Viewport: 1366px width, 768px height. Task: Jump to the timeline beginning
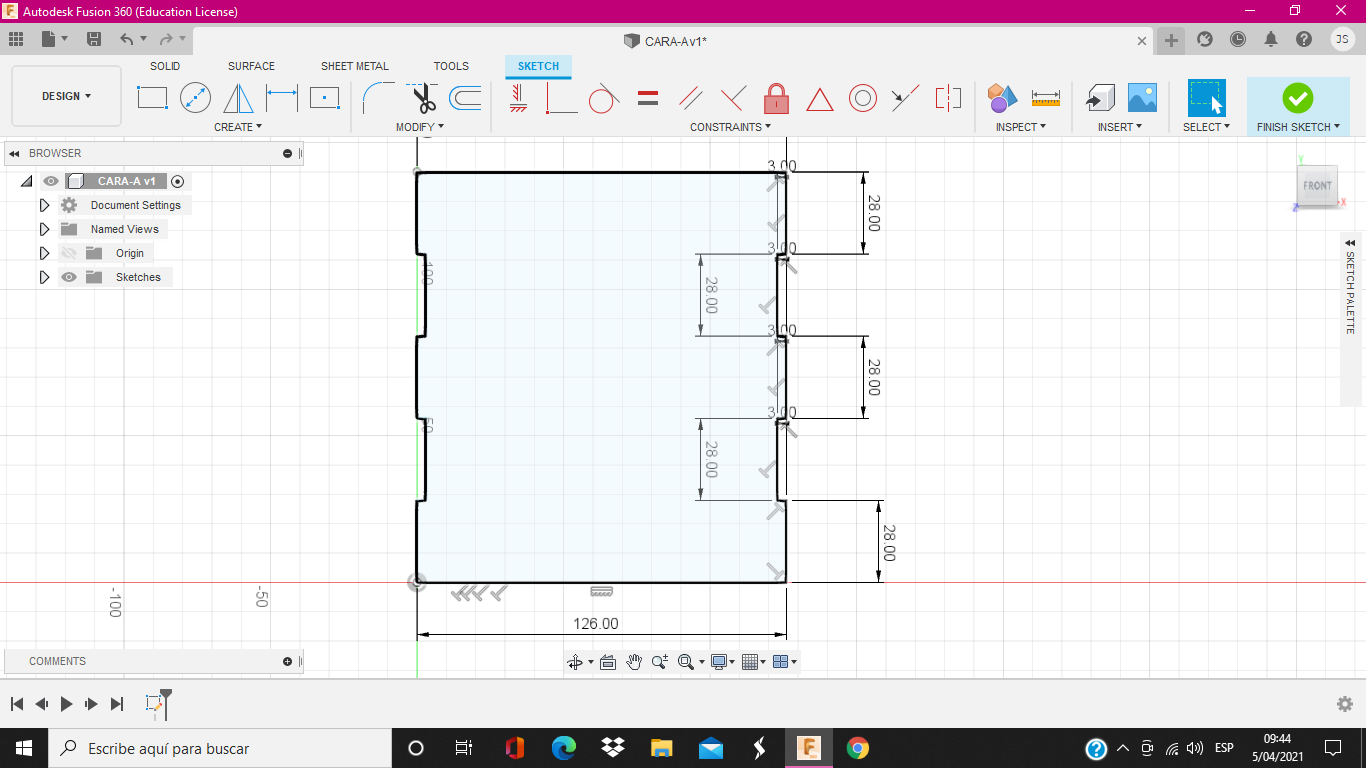pos(16,704)
